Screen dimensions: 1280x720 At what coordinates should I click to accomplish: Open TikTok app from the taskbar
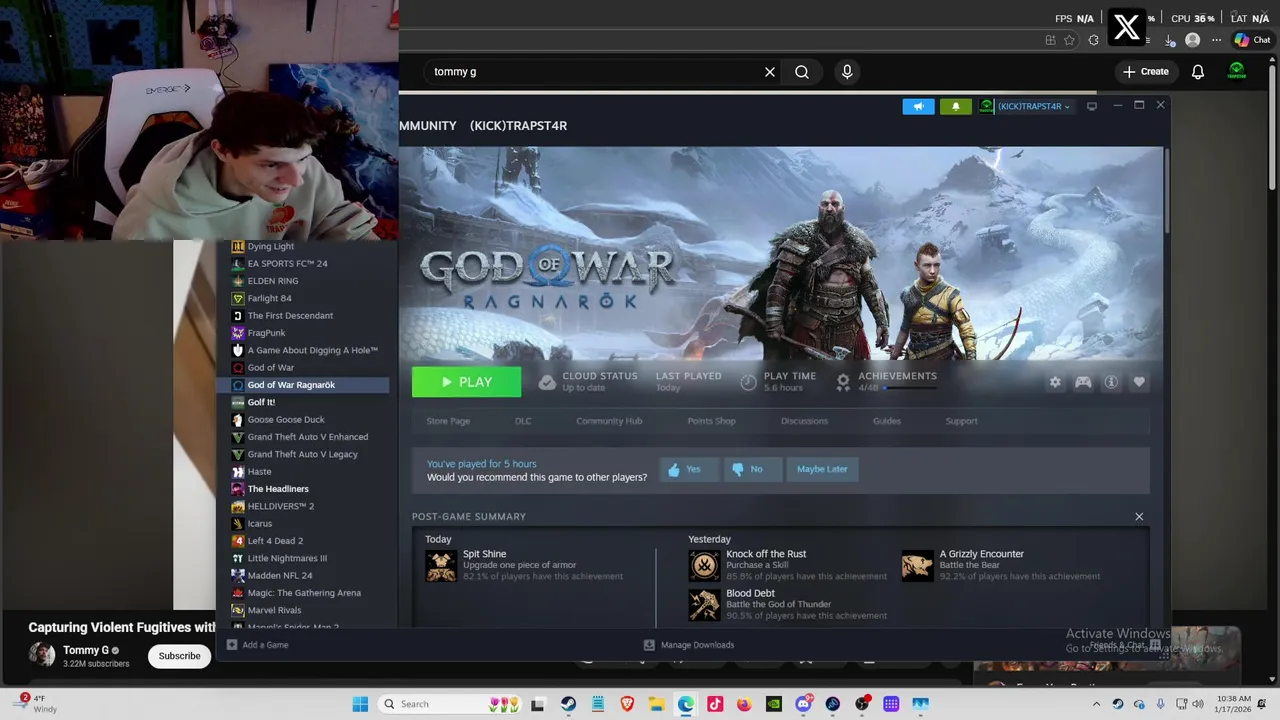point(715,704)
